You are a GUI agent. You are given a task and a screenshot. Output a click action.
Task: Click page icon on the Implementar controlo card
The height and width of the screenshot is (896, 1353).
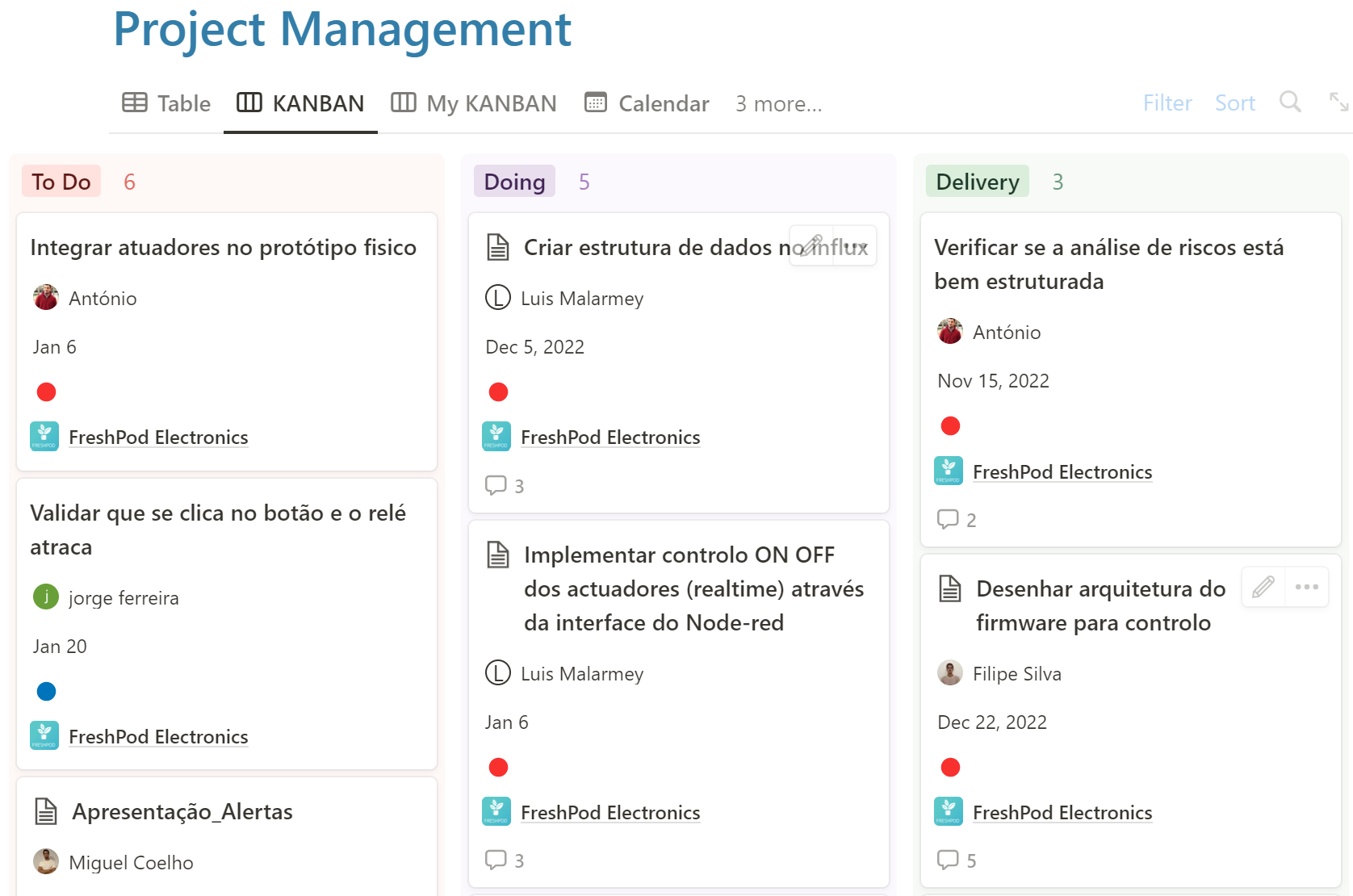coord(498,555)
